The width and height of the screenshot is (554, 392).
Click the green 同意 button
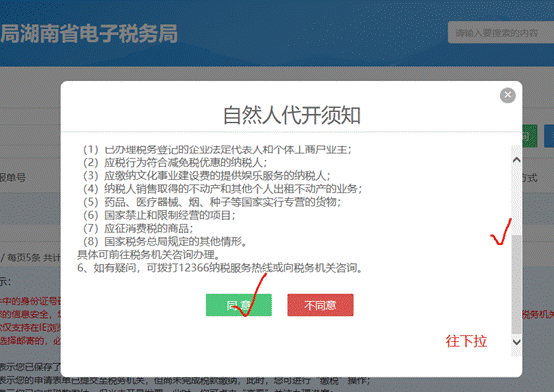point(239,305)
